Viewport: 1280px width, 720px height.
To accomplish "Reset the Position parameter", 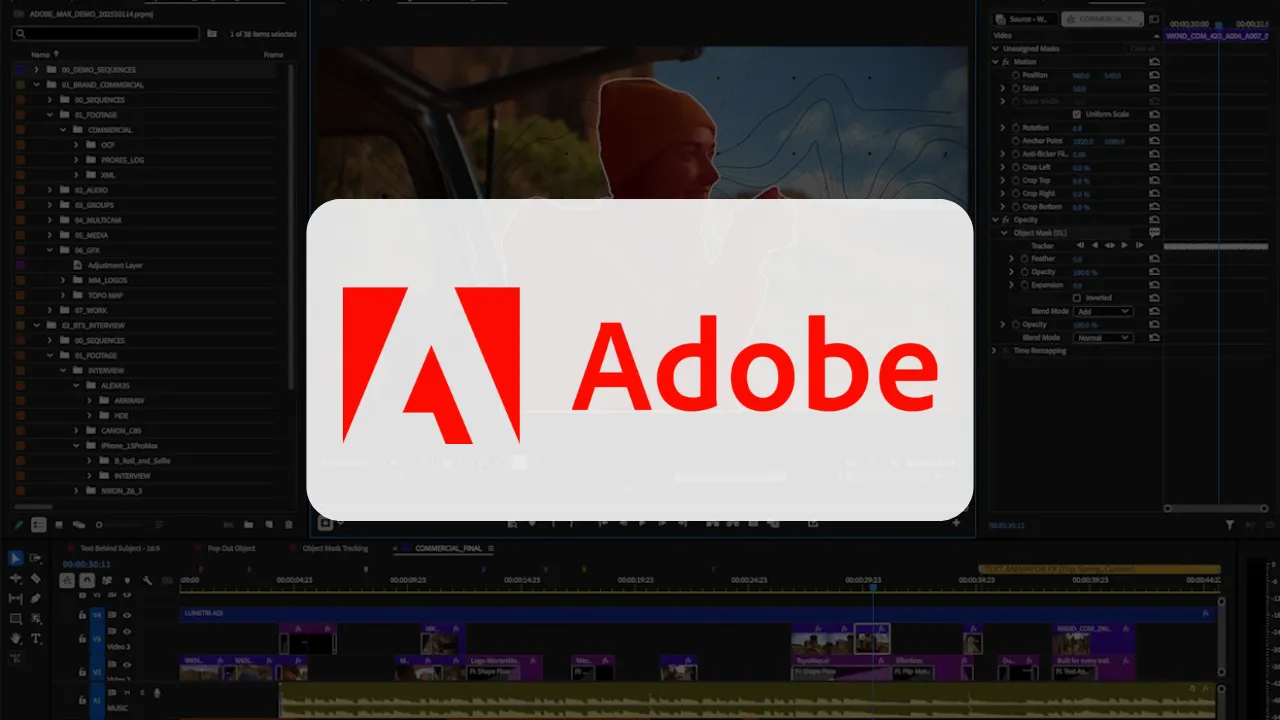I will (x=1154, y=75).
